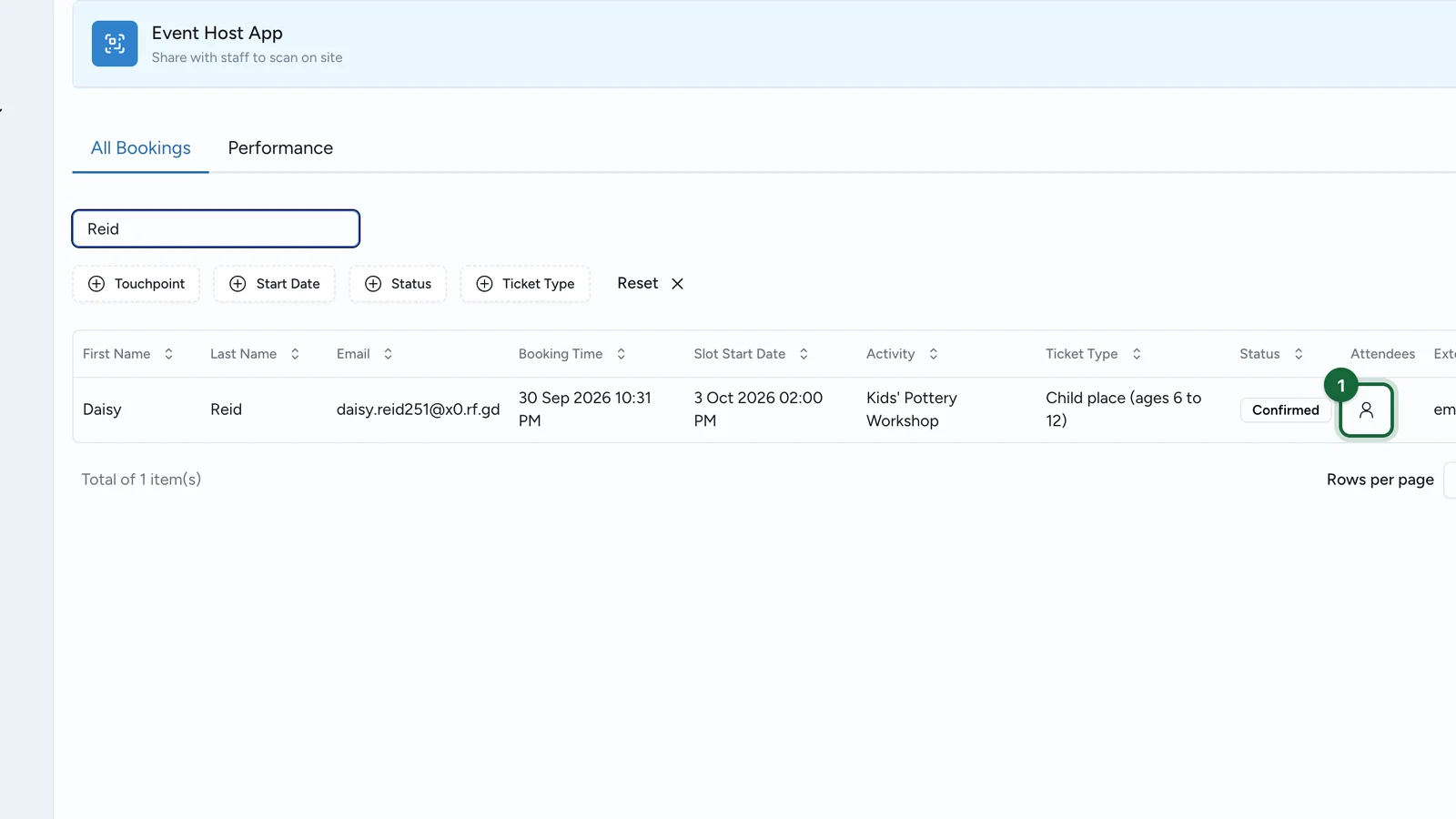The width and height of the screenshot is (1456, 819).
Task: Sort table by First Name
Action: coord(127,354)
